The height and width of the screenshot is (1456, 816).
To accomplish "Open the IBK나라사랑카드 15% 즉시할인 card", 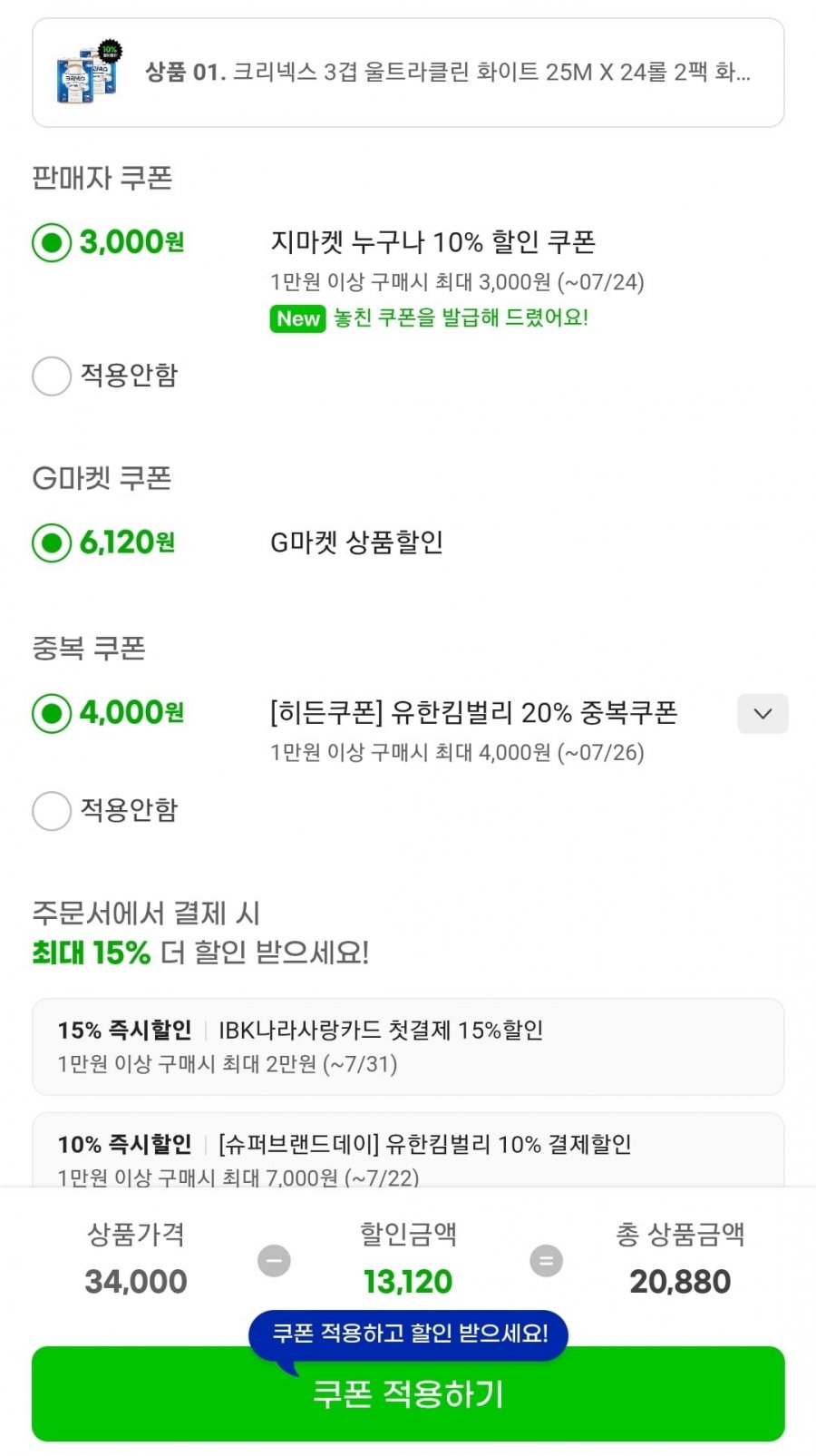I will (x=408, y=1046).
